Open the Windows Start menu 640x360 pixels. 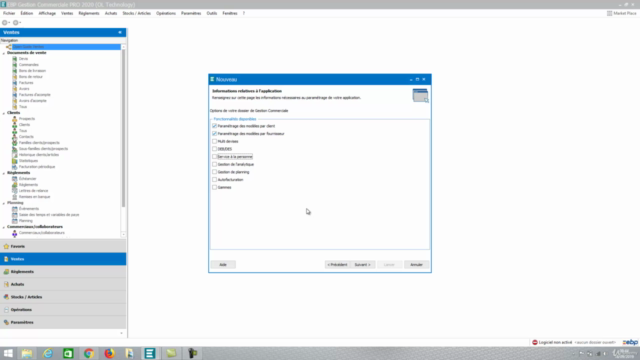click(8, 353)
